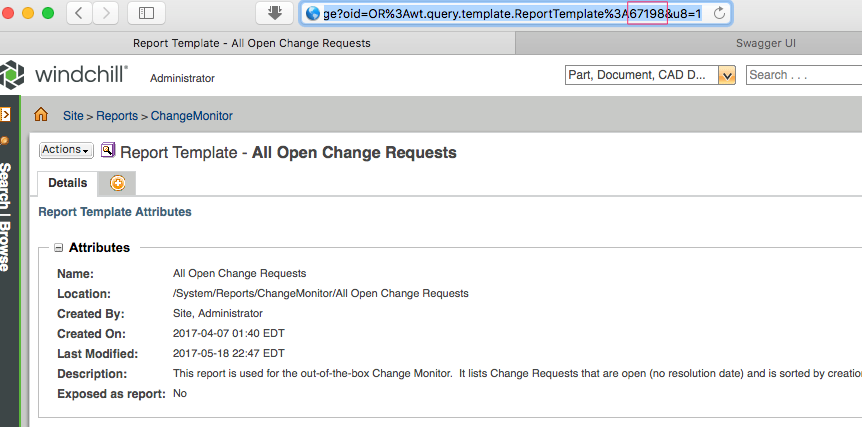Click the search magnifier icon in left sidebar
The image size is (862, 427).
4,141
